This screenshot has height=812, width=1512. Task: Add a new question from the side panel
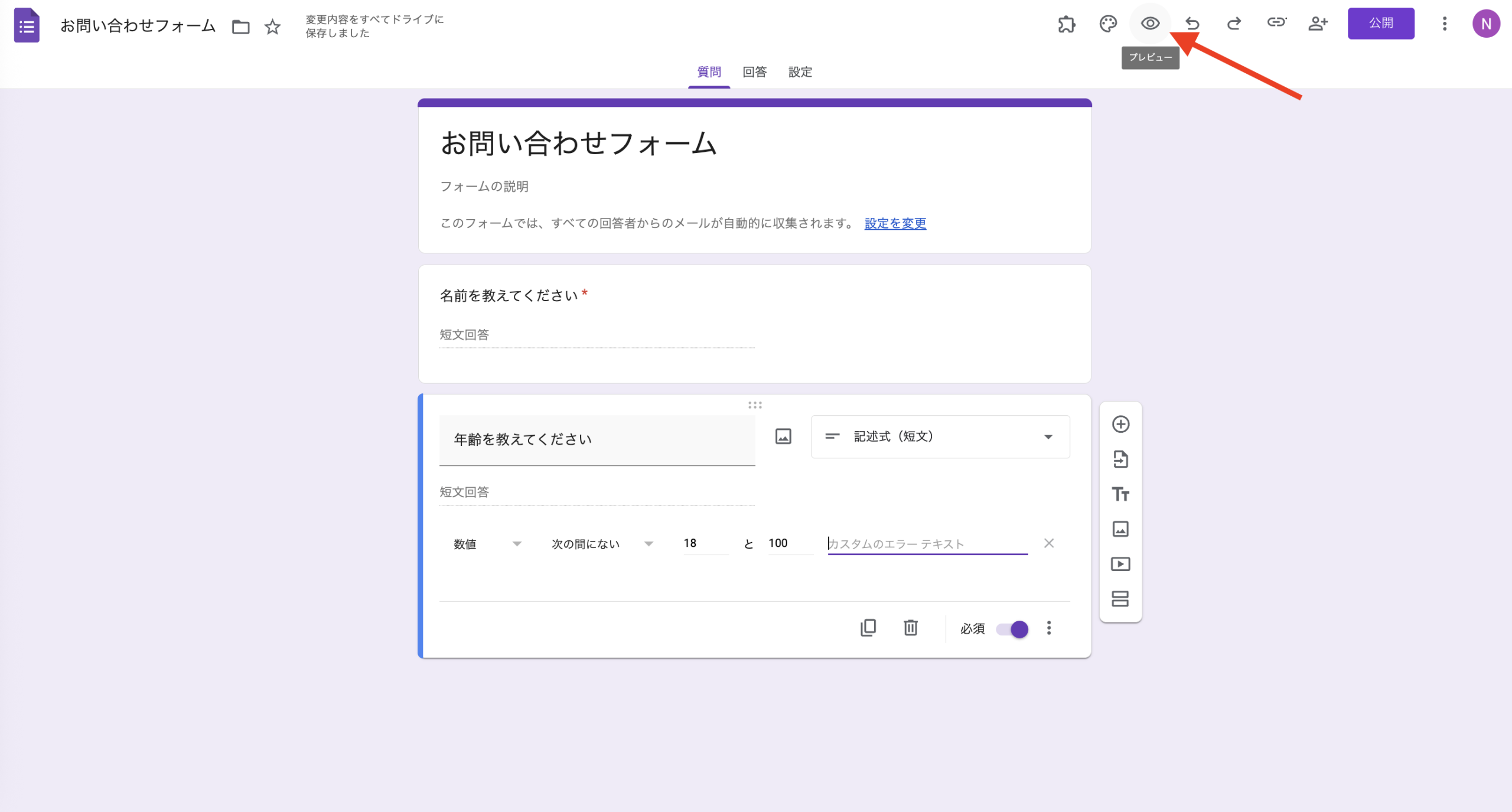(1120, 424)
